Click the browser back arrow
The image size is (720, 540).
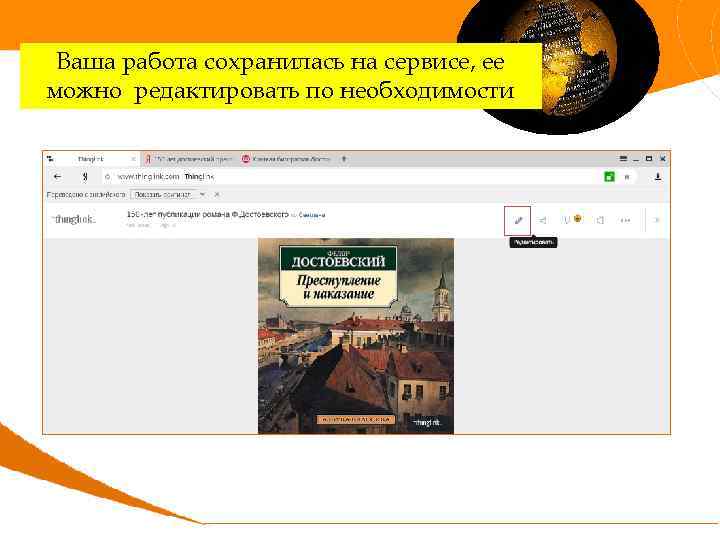[x=57, y=176]
